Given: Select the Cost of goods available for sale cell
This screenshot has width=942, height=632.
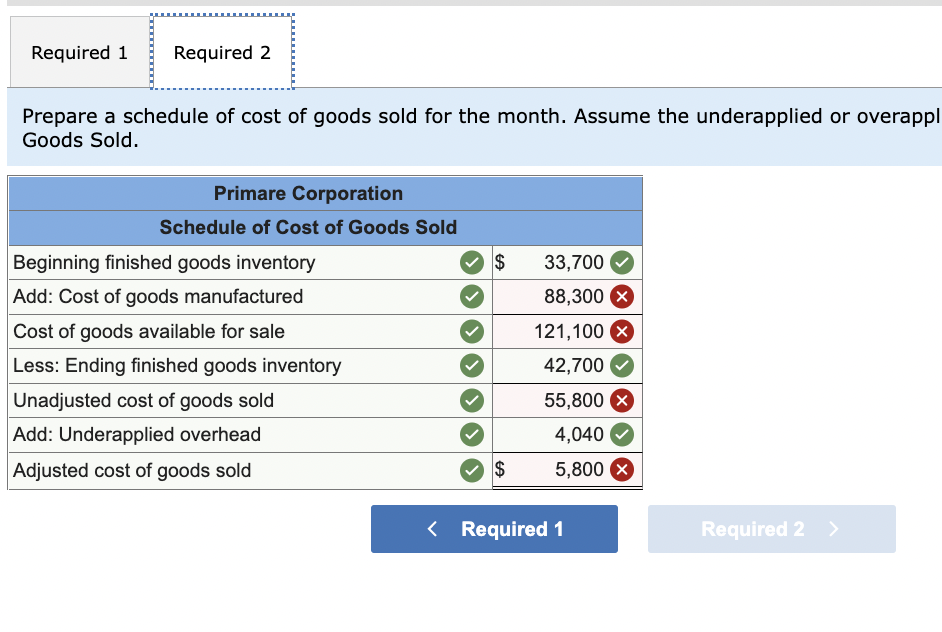Looking at the screenshot, I should click(x=251, y=332).
